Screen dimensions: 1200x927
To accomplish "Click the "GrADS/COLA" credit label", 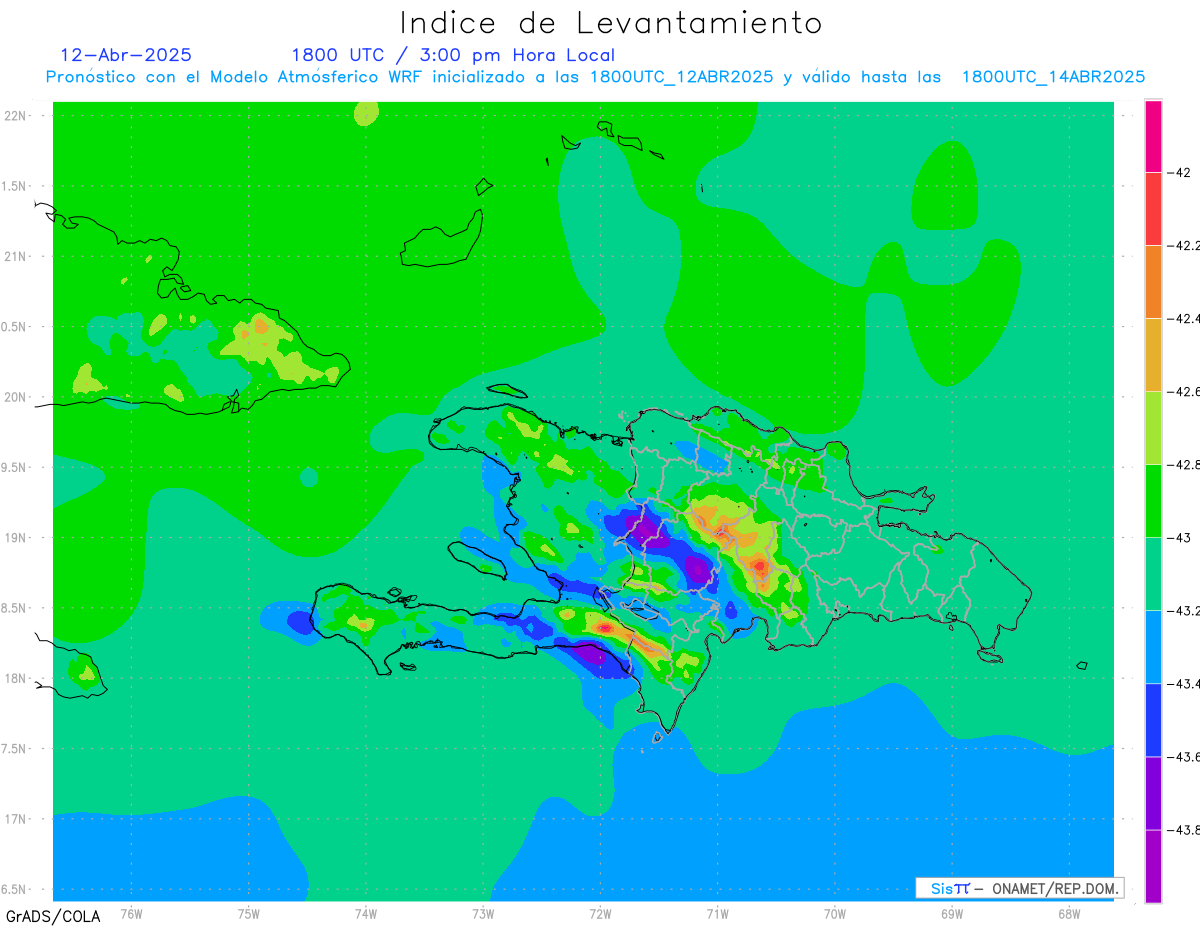I will pyautogui.click(x=53, y=916).
